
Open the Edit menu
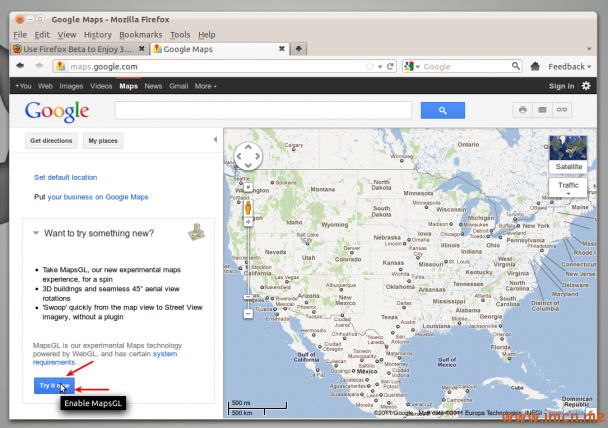[42, 35]
